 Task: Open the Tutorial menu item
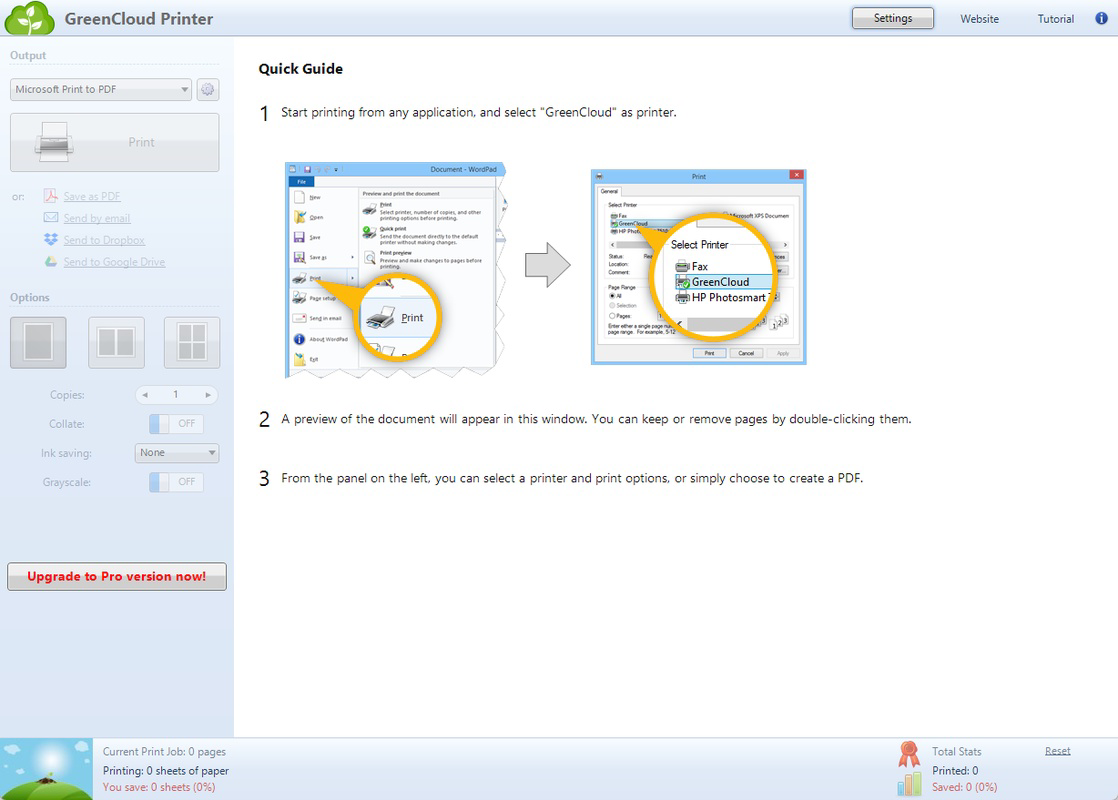coord(1055,19)
